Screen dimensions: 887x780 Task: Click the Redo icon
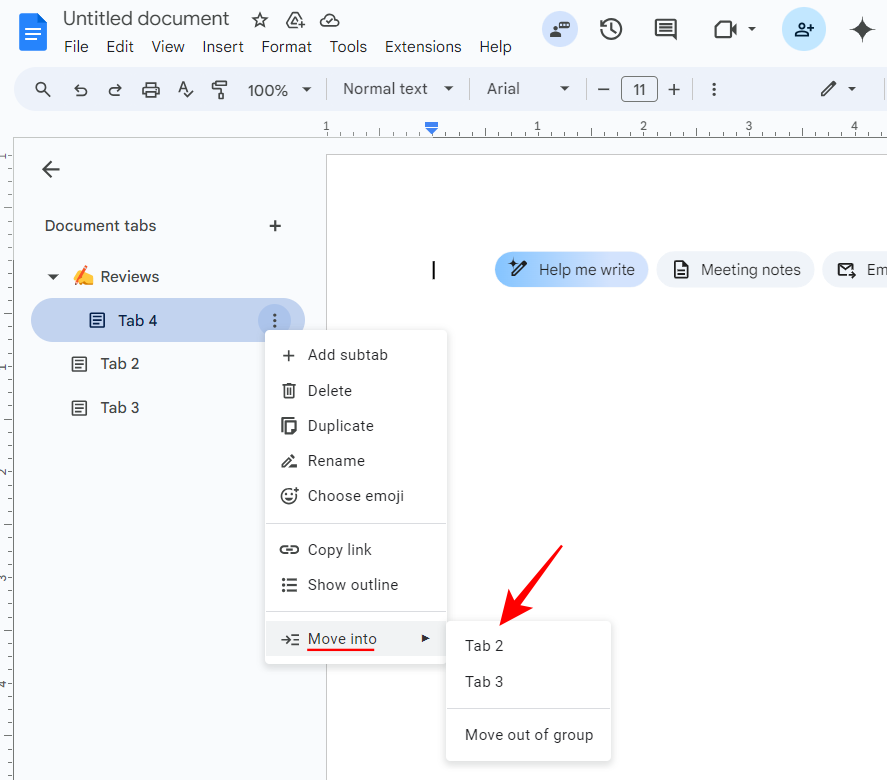click(x=114, y=89)
